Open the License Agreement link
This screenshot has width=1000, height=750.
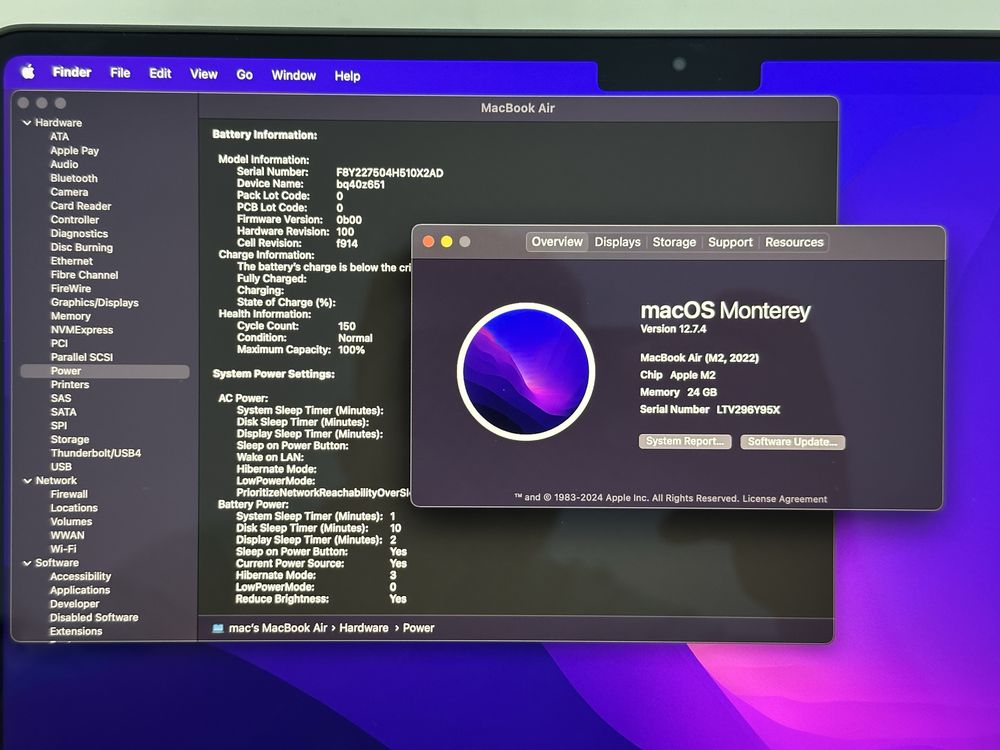pos(784,499)
